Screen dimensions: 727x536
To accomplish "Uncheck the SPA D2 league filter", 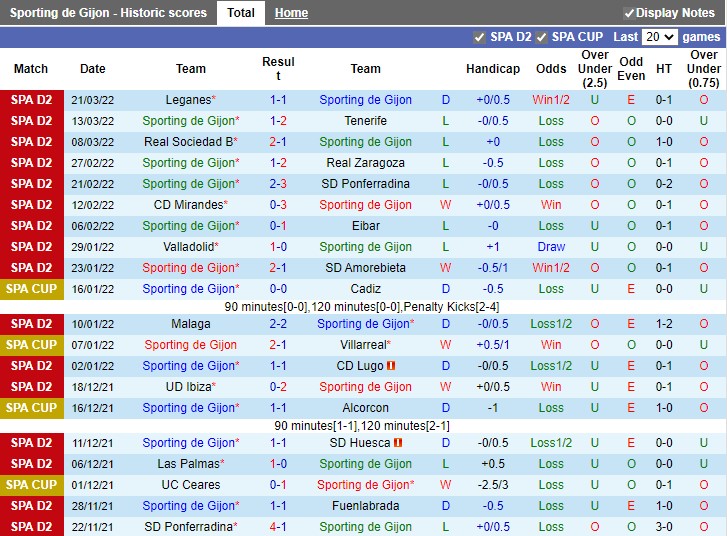I will pos(479,37).
